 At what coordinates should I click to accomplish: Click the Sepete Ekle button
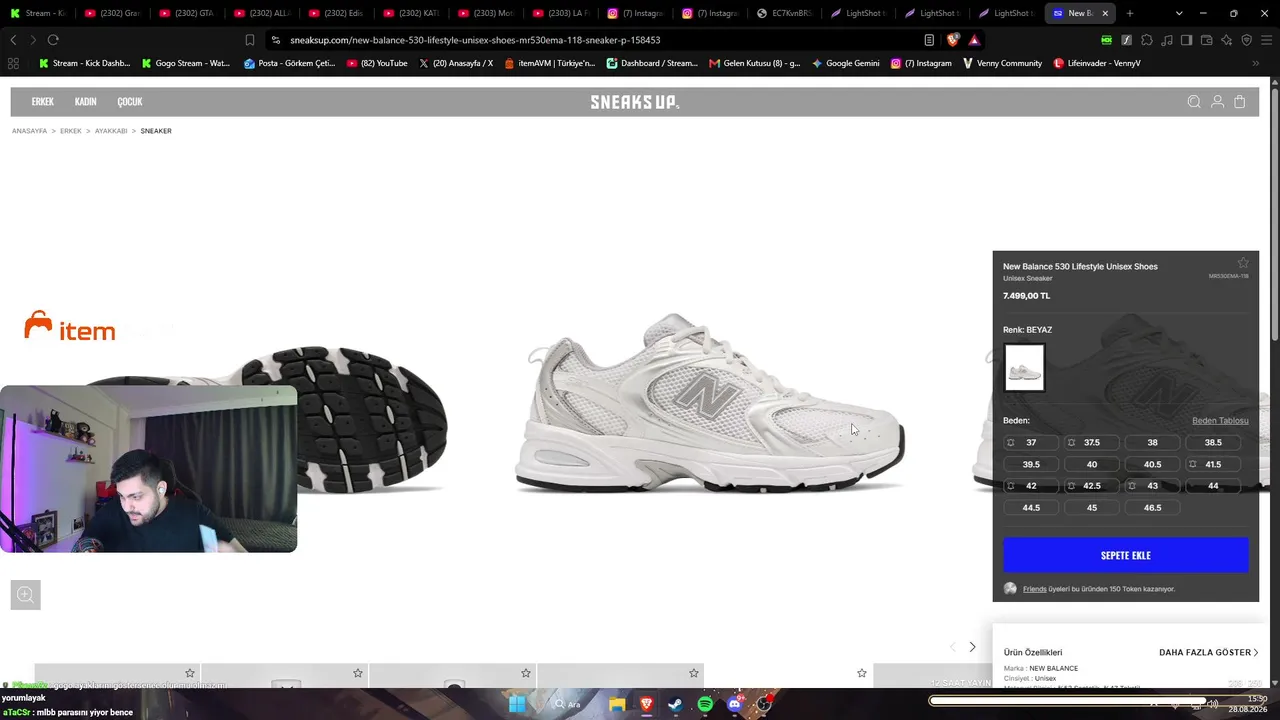tap(1126, 555)
